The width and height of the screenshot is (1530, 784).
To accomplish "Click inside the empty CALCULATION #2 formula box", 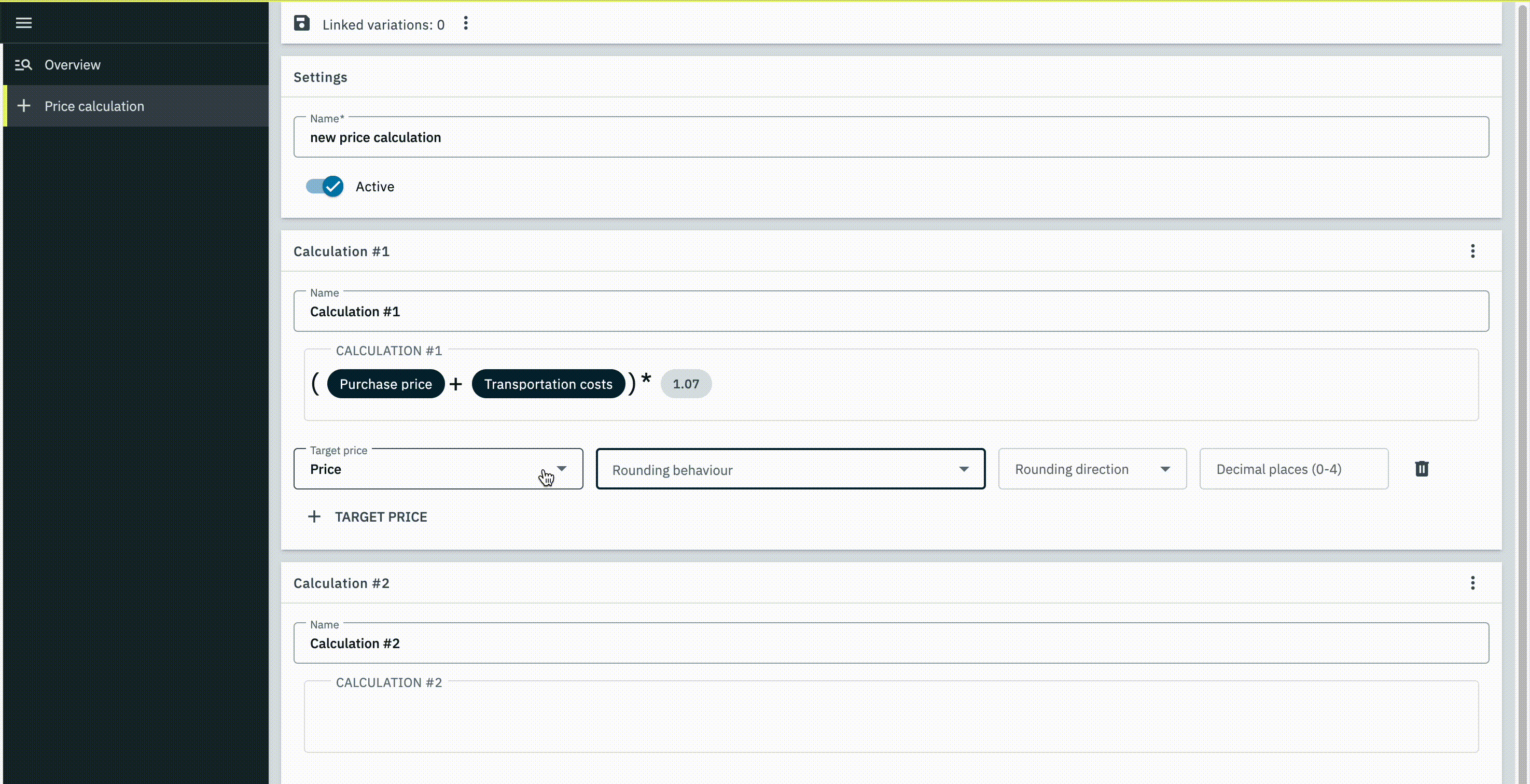I will (x=891, y=718).
